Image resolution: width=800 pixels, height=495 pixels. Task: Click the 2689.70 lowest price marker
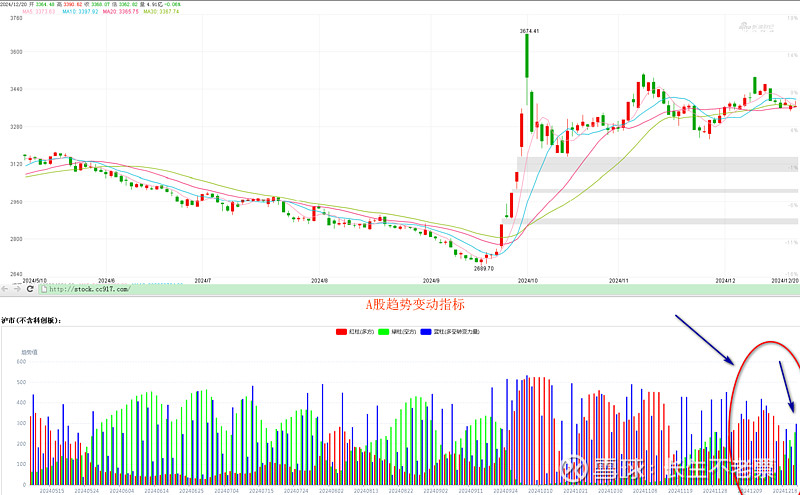click(x=484, y=268)
